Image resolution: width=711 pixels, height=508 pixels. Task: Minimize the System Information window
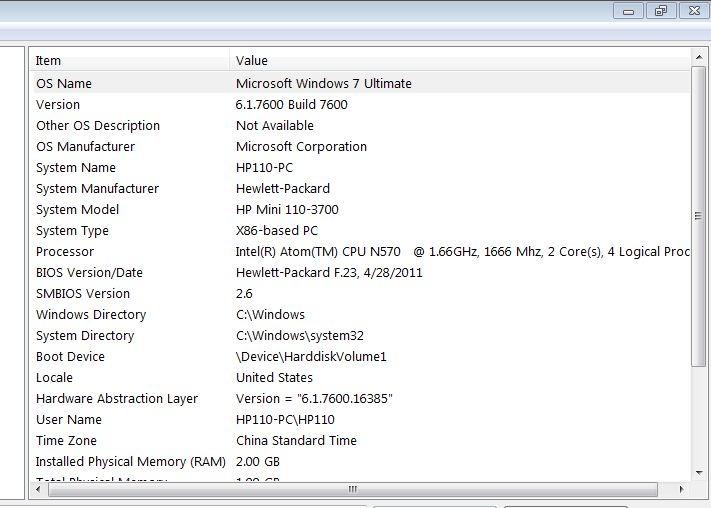pyautogui.click(x=628, y=11)
